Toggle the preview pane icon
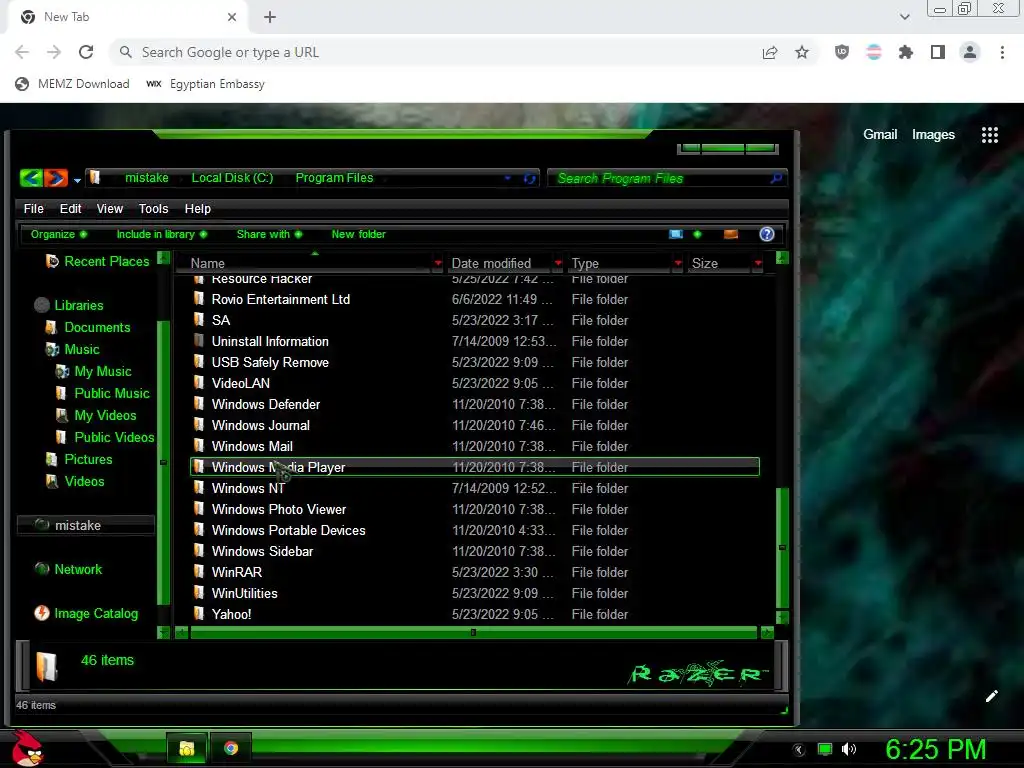Viewport: 1024px width, 768px height. [731, 234]
